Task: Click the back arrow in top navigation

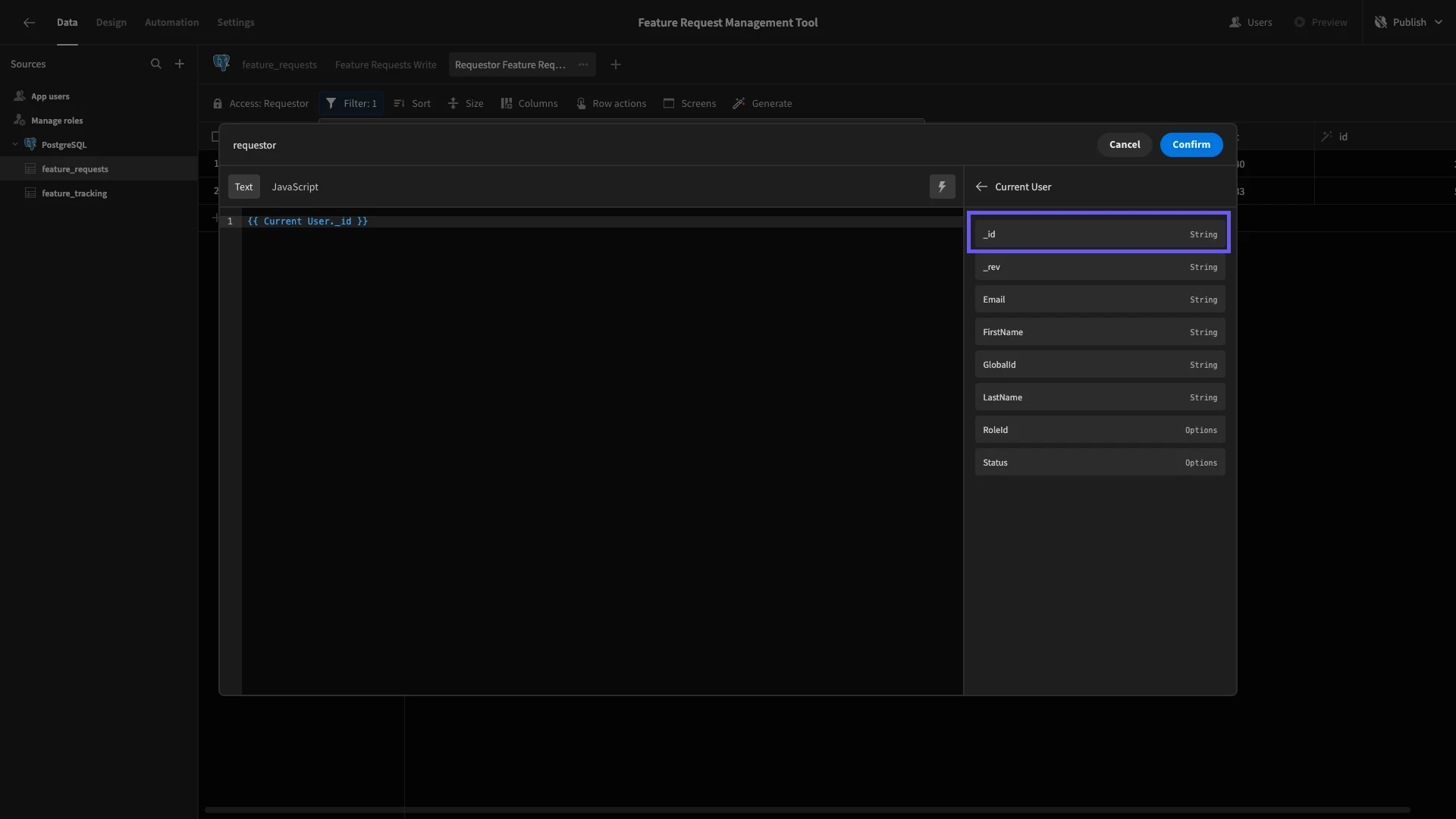Action: point(29,23)
